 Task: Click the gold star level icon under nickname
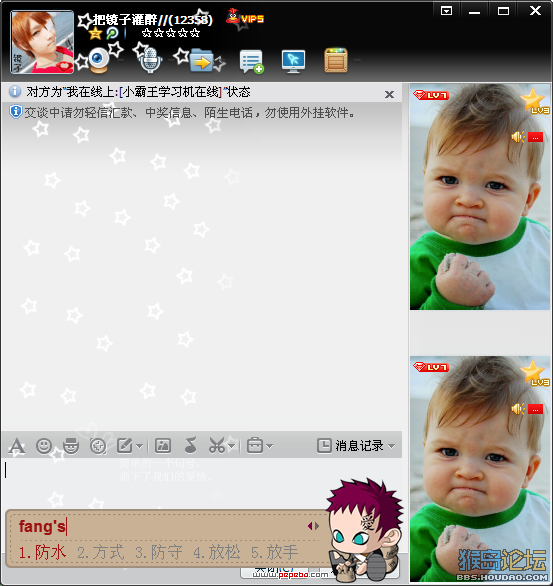click(x=96, y=33)
